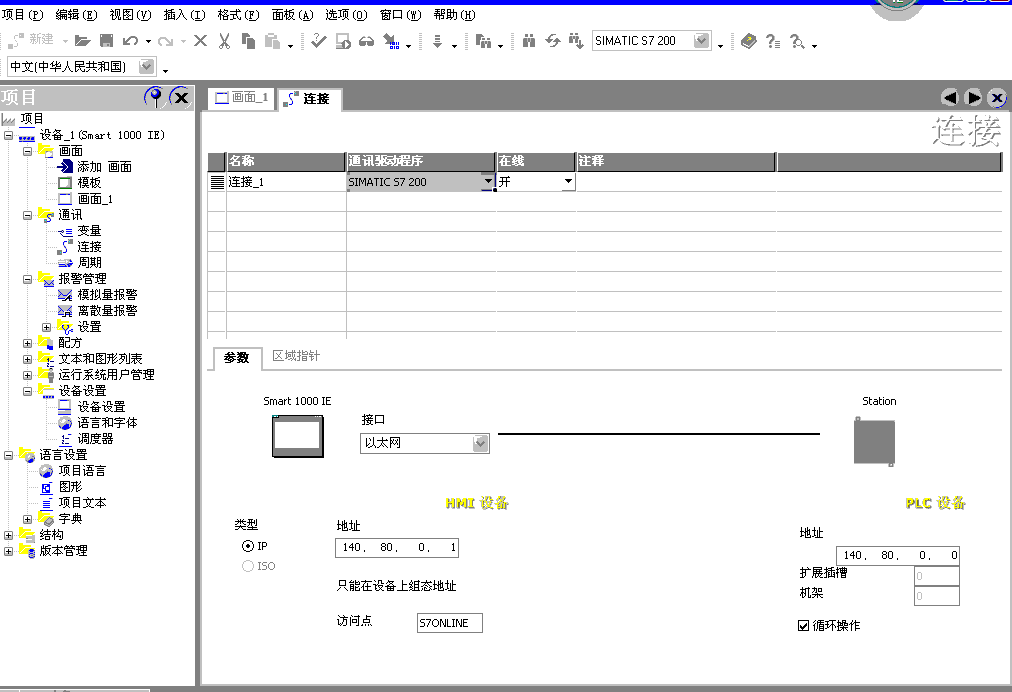The width and height of the screenshot is (1012, 692).
Task: Click the Paste clipboard icon
Action: (x=272, y=41)
